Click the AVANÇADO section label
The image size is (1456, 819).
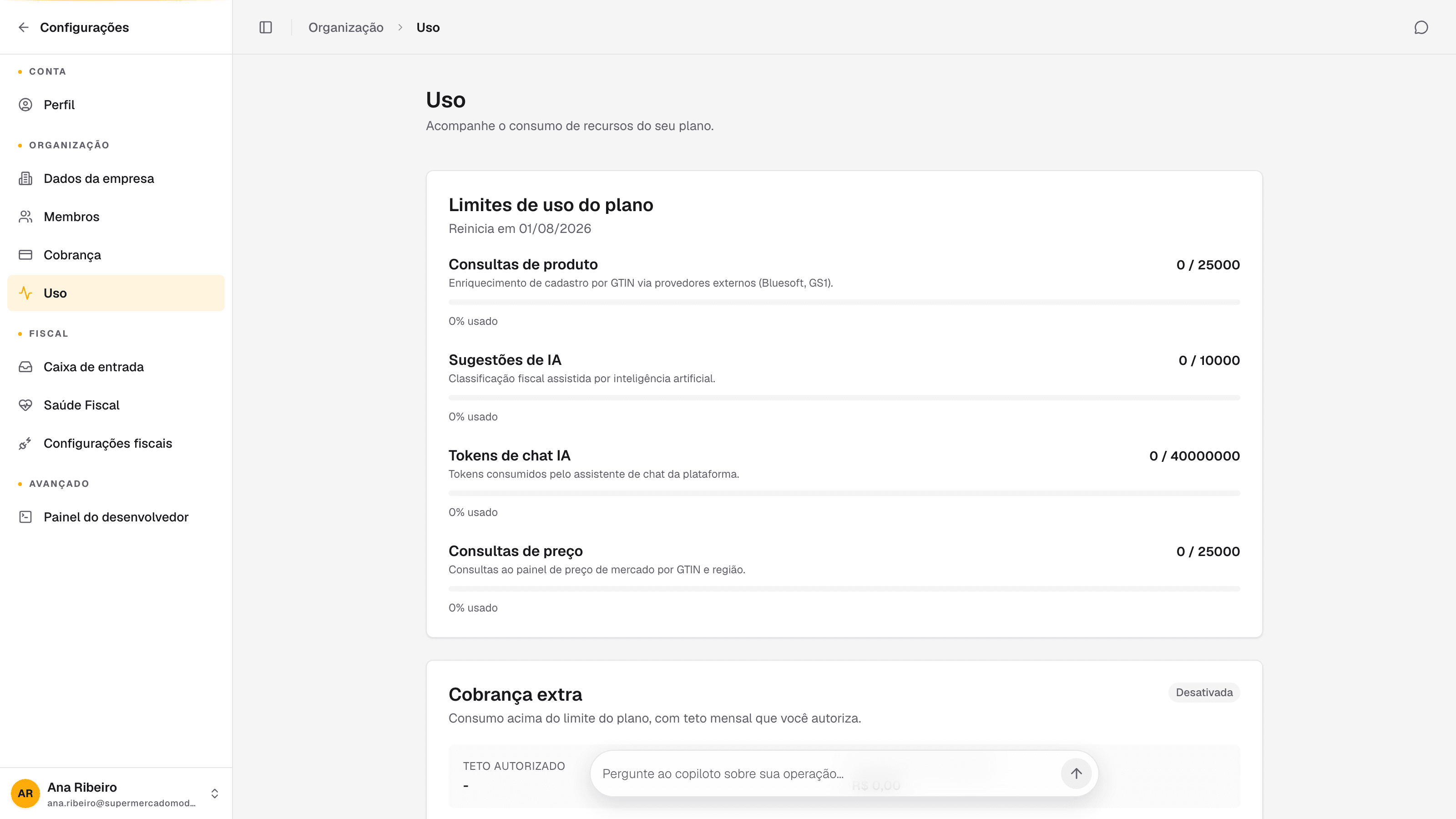point(59,484)
